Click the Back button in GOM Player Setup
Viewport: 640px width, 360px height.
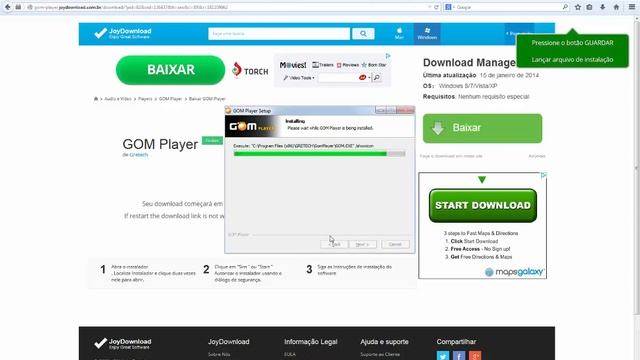[x=334, y=244]
